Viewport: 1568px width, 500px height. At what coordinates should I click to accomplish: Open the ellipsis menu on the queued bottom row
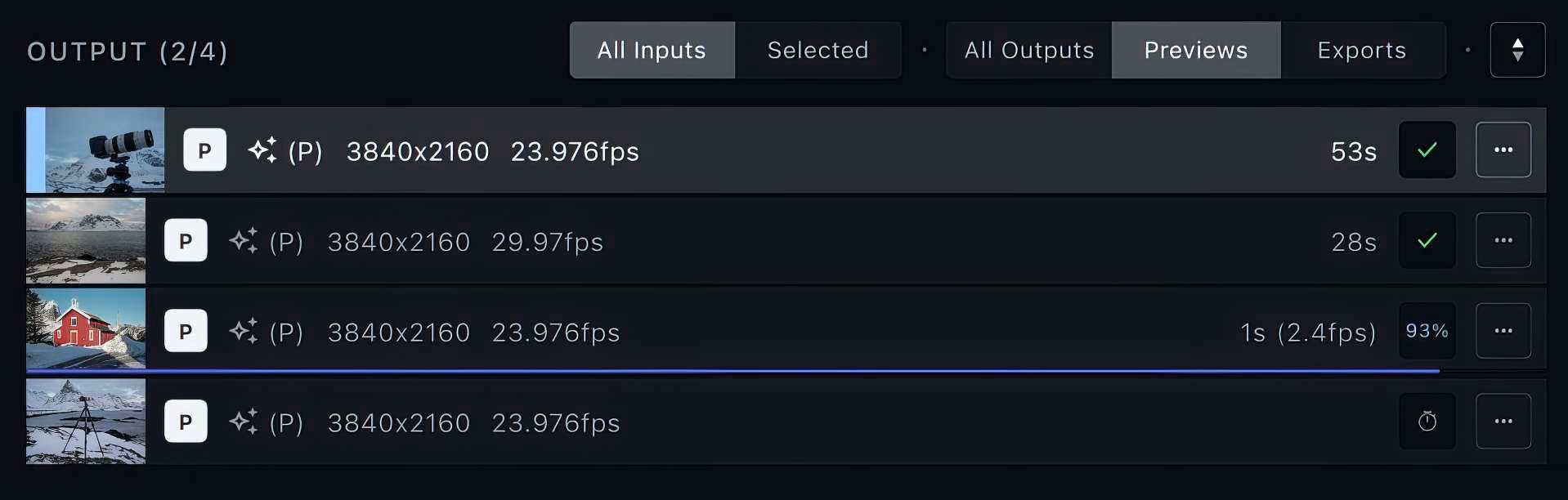coord(1504,422)
